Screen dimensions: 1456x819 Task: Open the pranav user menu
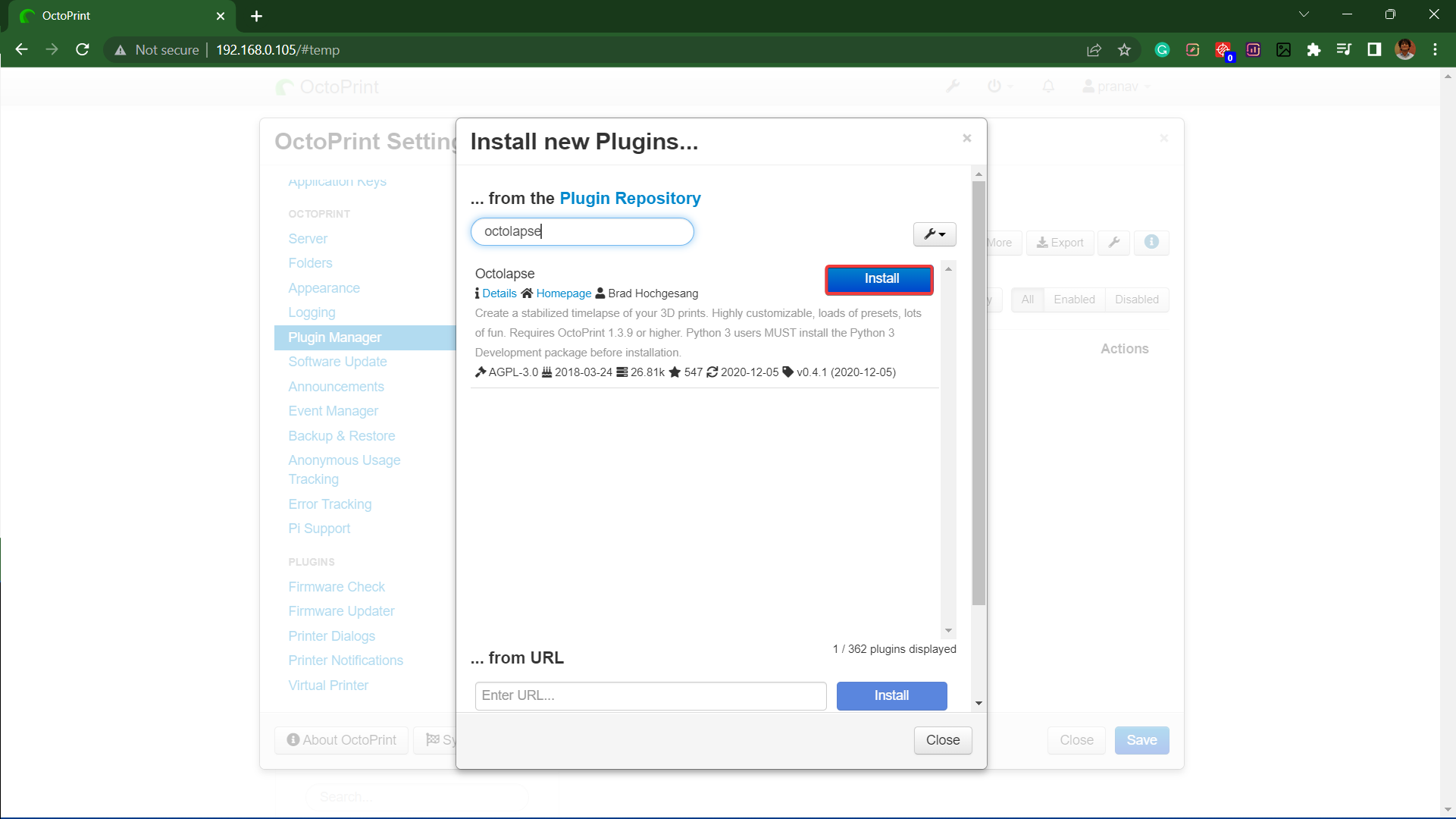click(x=1116, y=86)
